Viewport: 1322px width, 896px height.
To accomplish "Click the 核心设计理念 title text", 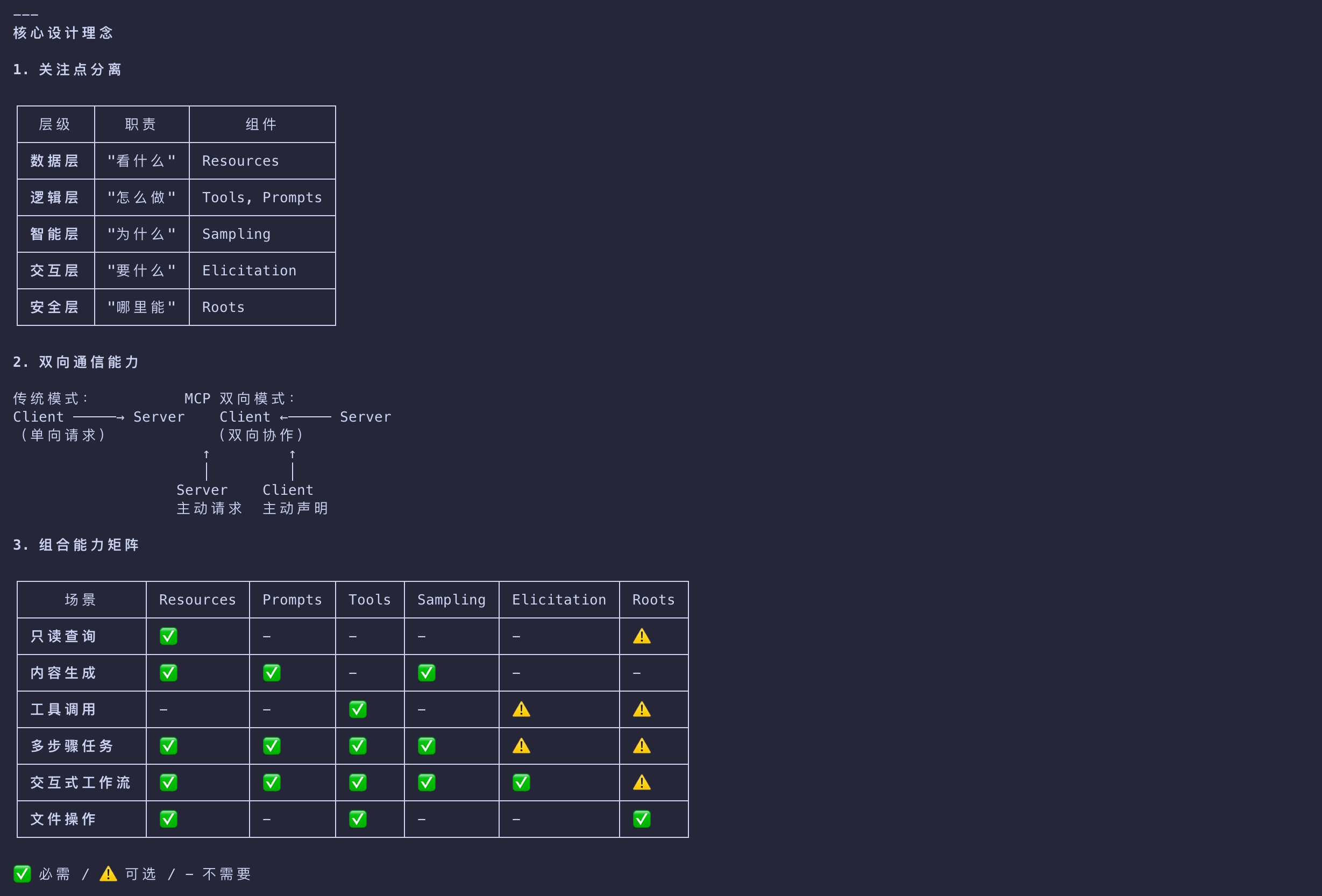I will 63,33.
